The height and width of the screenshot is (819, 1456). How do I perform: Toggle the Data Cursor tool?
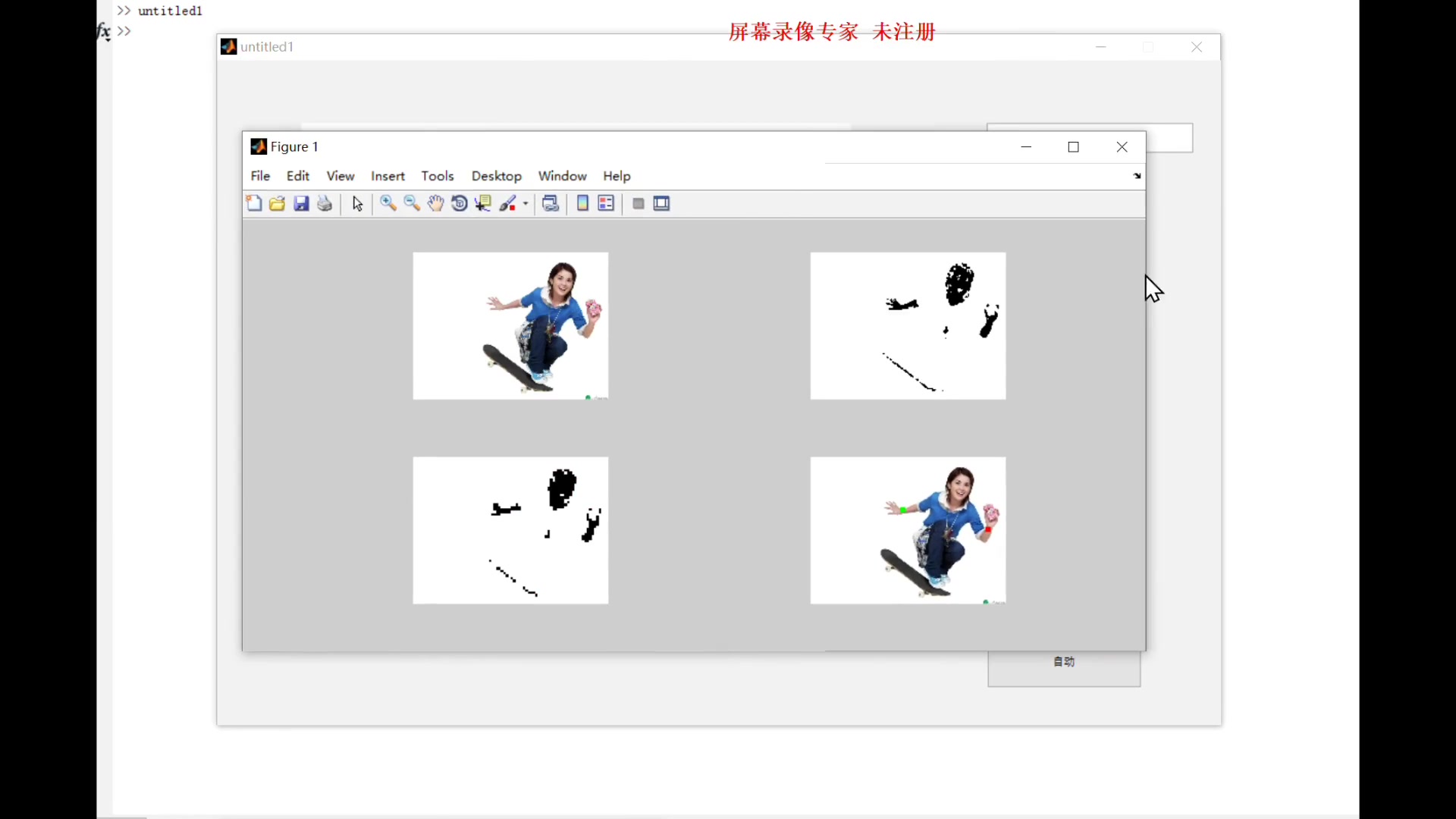click(483, 203)
